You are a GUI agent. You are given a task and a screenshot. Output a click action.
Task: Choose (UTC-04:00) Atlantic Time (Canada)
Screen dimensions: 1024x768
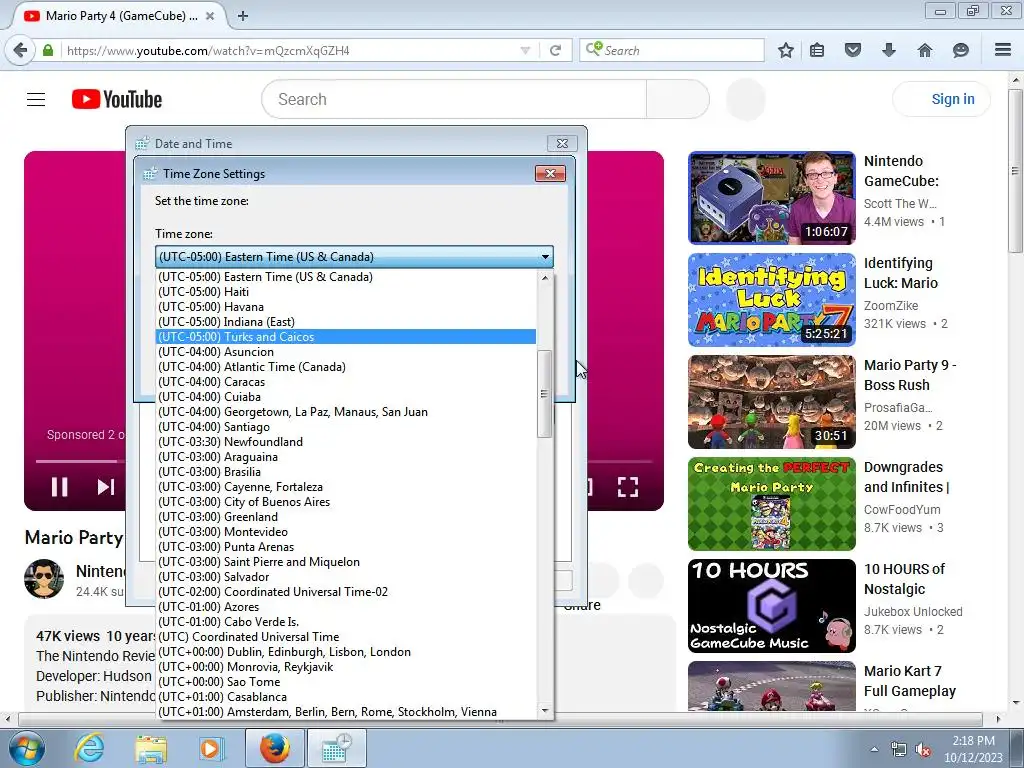[x=345, y=367]
